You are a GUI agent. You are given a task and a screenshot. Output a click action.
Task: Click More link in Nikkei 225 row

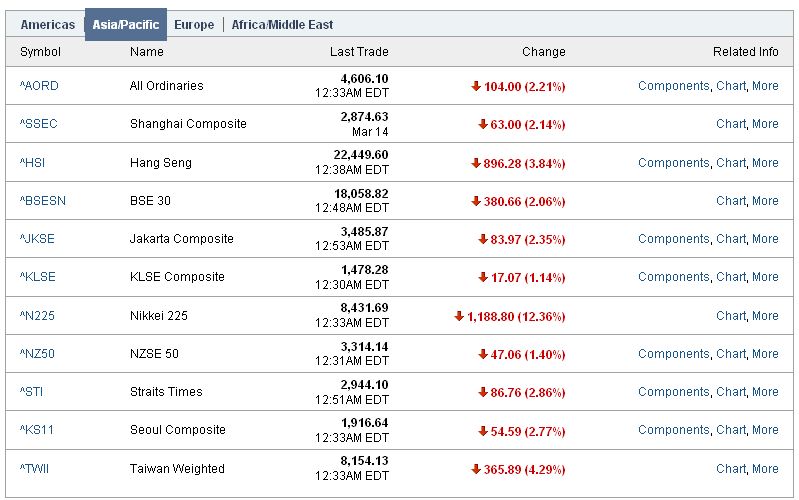click(765, 315)
